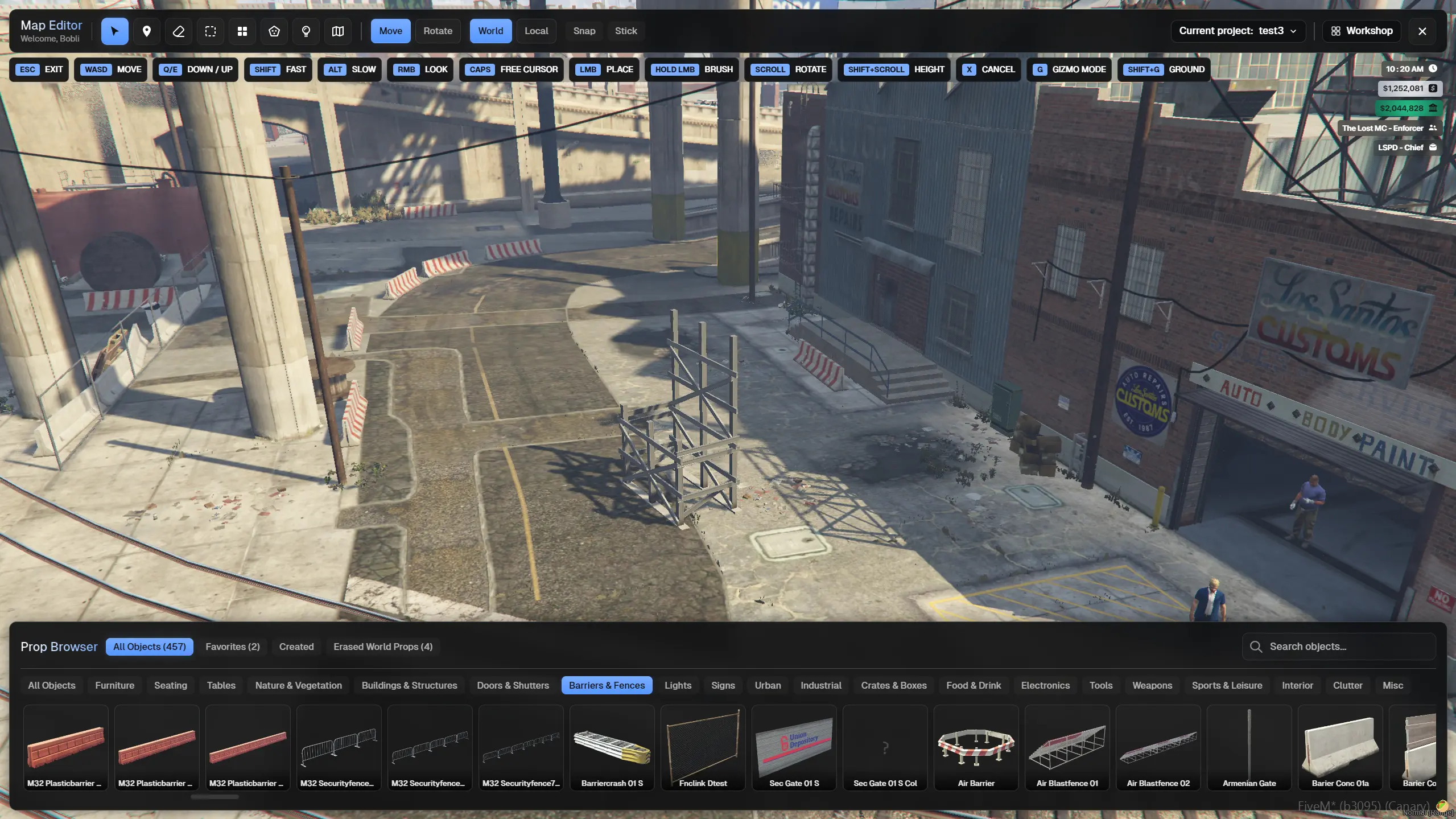Open the four-square grid tool

tap(242, 31)
